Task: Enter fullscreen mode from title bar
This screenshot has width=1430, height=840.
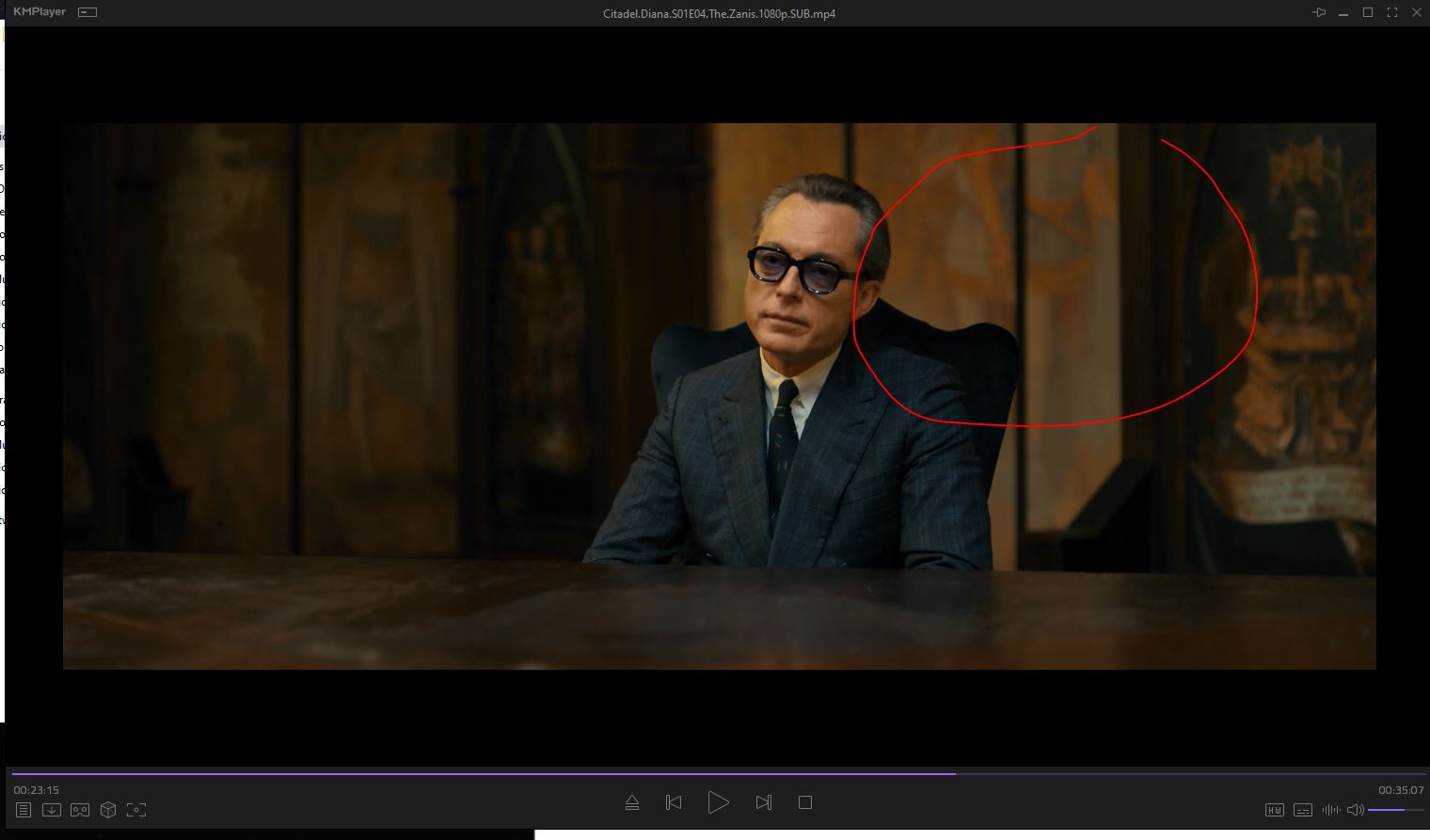Action: click(1391, 12)
